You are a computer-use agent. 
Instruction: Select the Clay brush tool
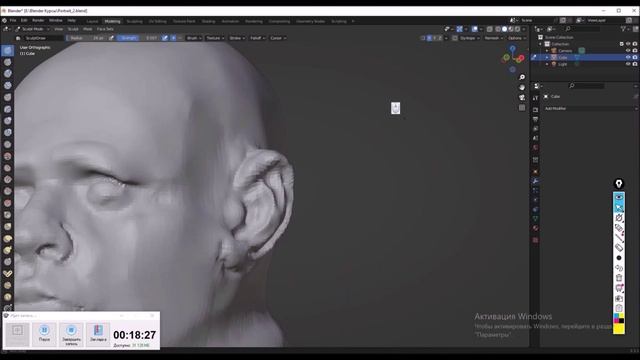click(7, 73)
